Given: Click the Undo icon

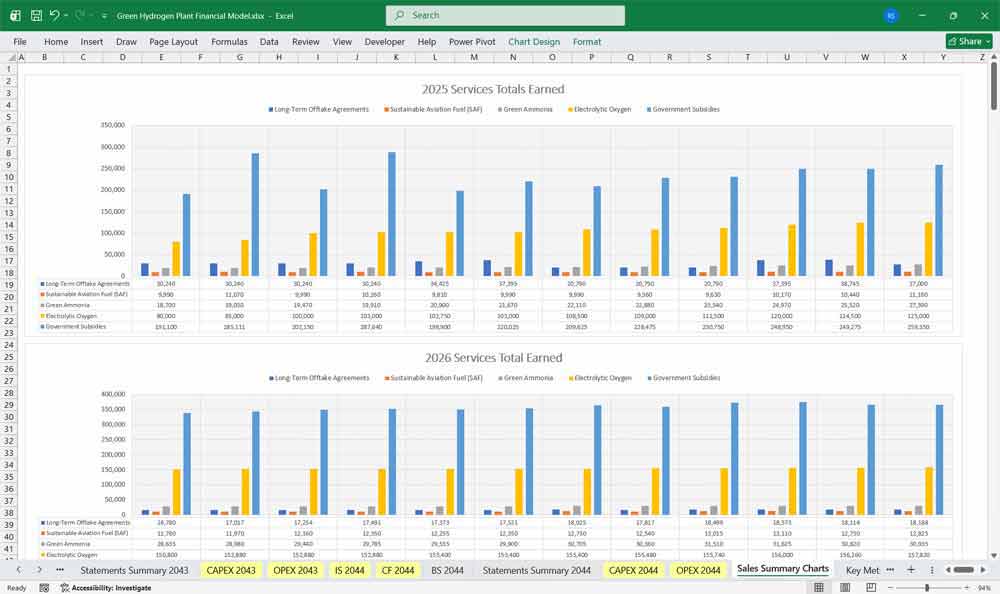Looking at the screenshot, I should pos(57,15).
